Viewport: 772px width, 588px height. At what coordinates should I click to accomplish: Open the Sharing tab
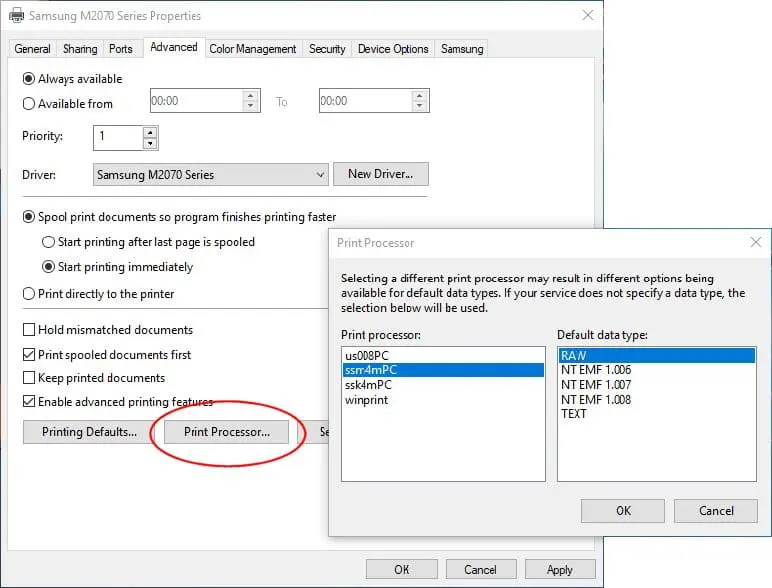coord(80,49)
